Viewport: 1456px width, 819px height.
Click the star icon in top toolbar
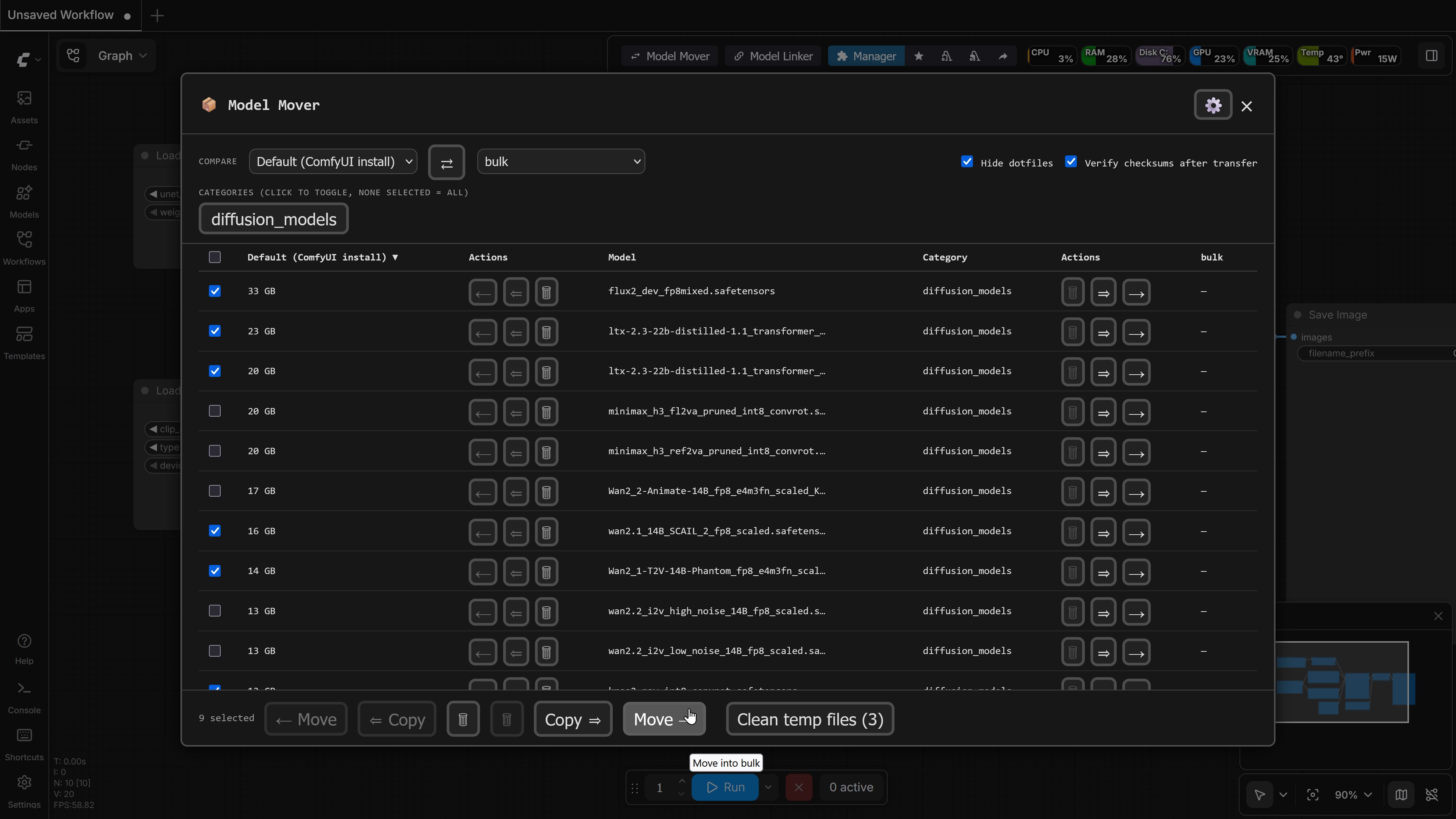pyautogui.click(x=918, y=56)
